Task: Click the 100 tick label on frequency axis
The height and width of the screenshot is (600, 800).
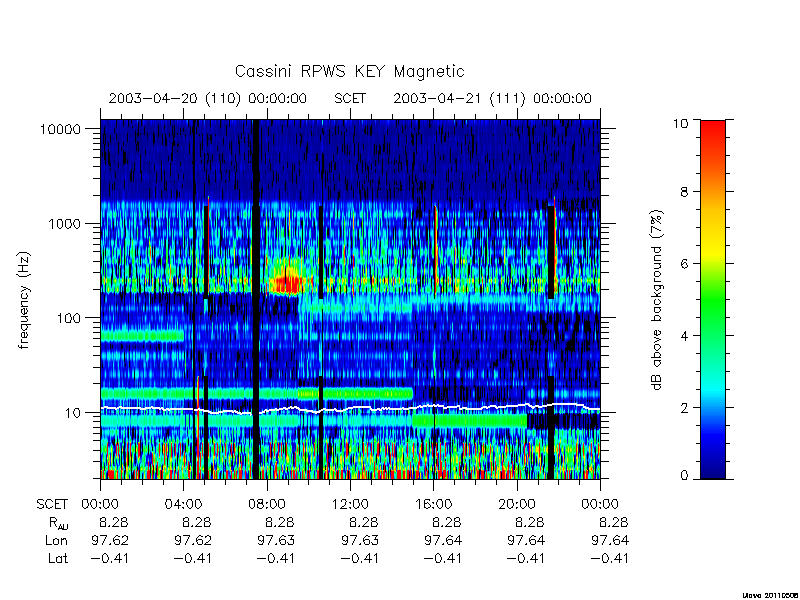Action: click(69, 318)
